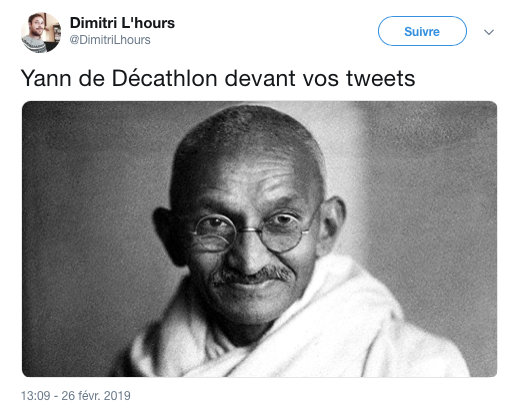Open the @DimitriLhours handle link

(110, 40)
